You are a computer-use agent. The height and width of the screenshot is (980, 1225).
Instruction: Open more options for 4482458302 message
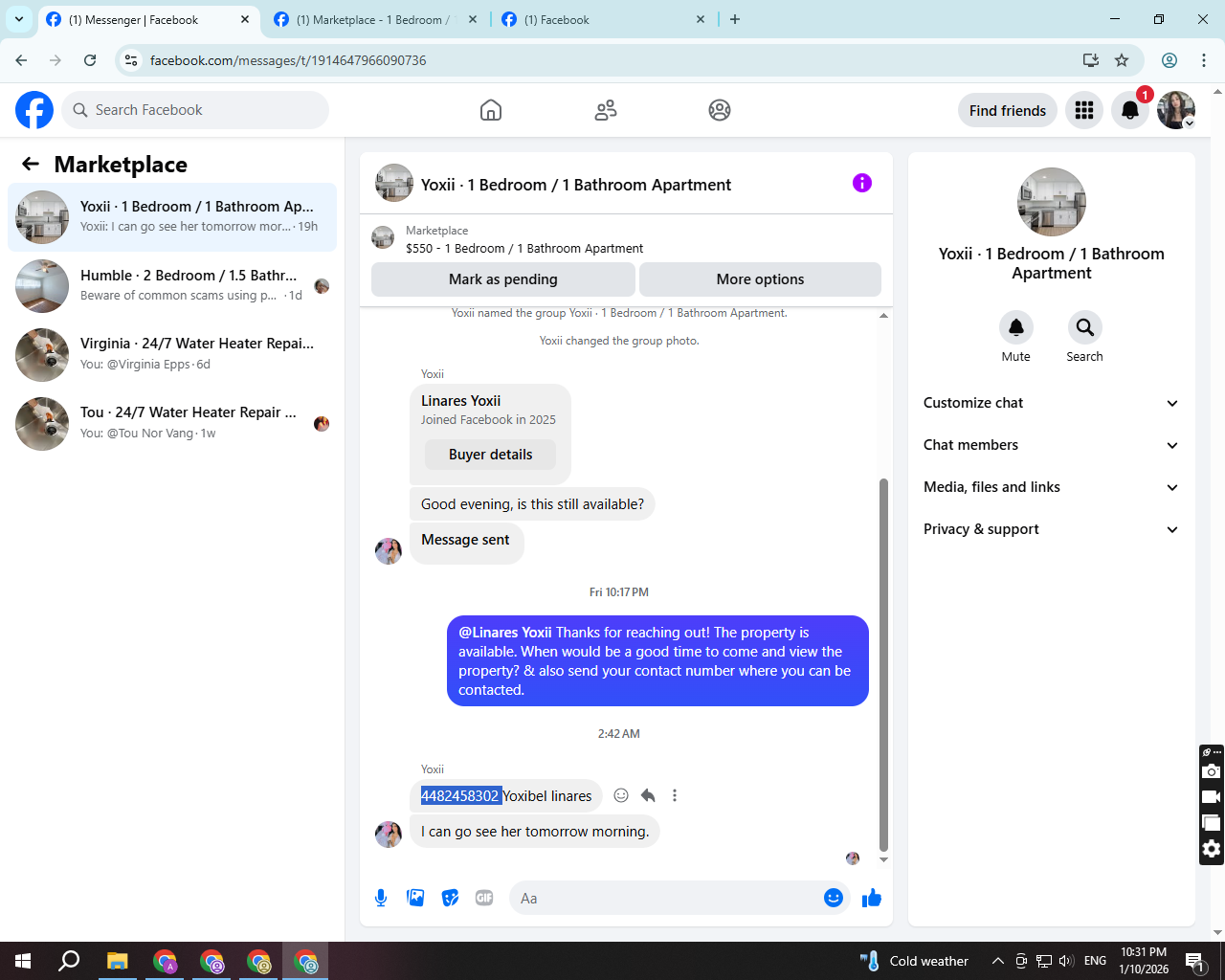[675, 795]
